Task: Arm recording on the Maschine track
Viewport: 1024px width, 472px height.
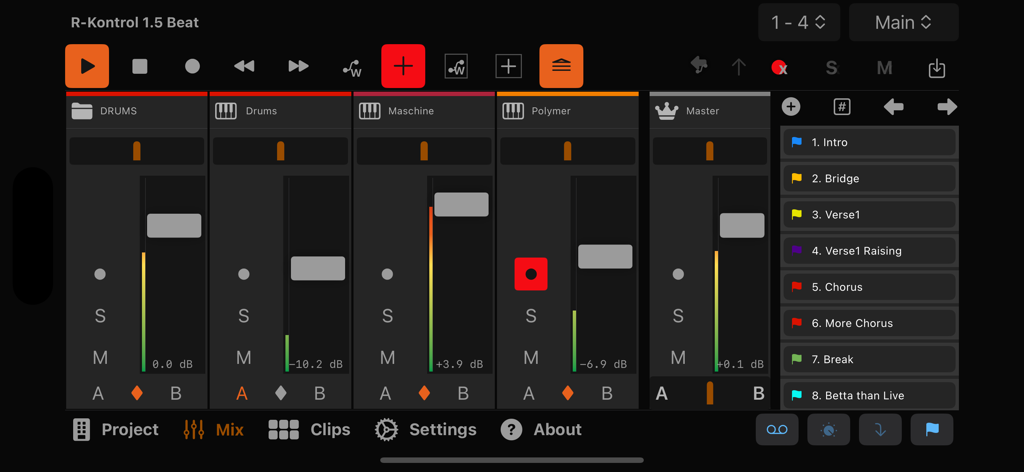Action: pyautogui.click(x=387, y=274)
